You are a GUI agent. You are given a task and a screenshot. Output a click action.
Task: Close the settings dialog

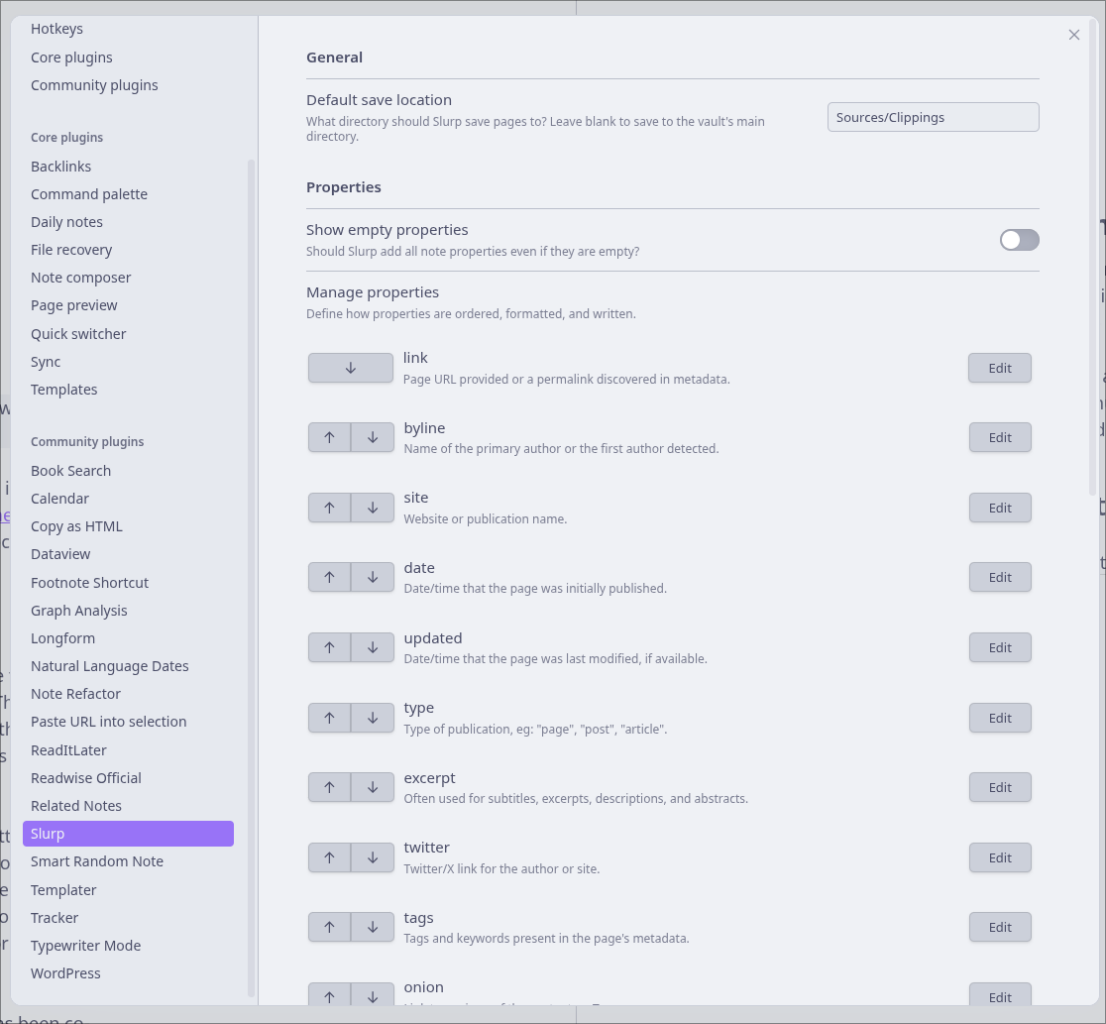1074,35
